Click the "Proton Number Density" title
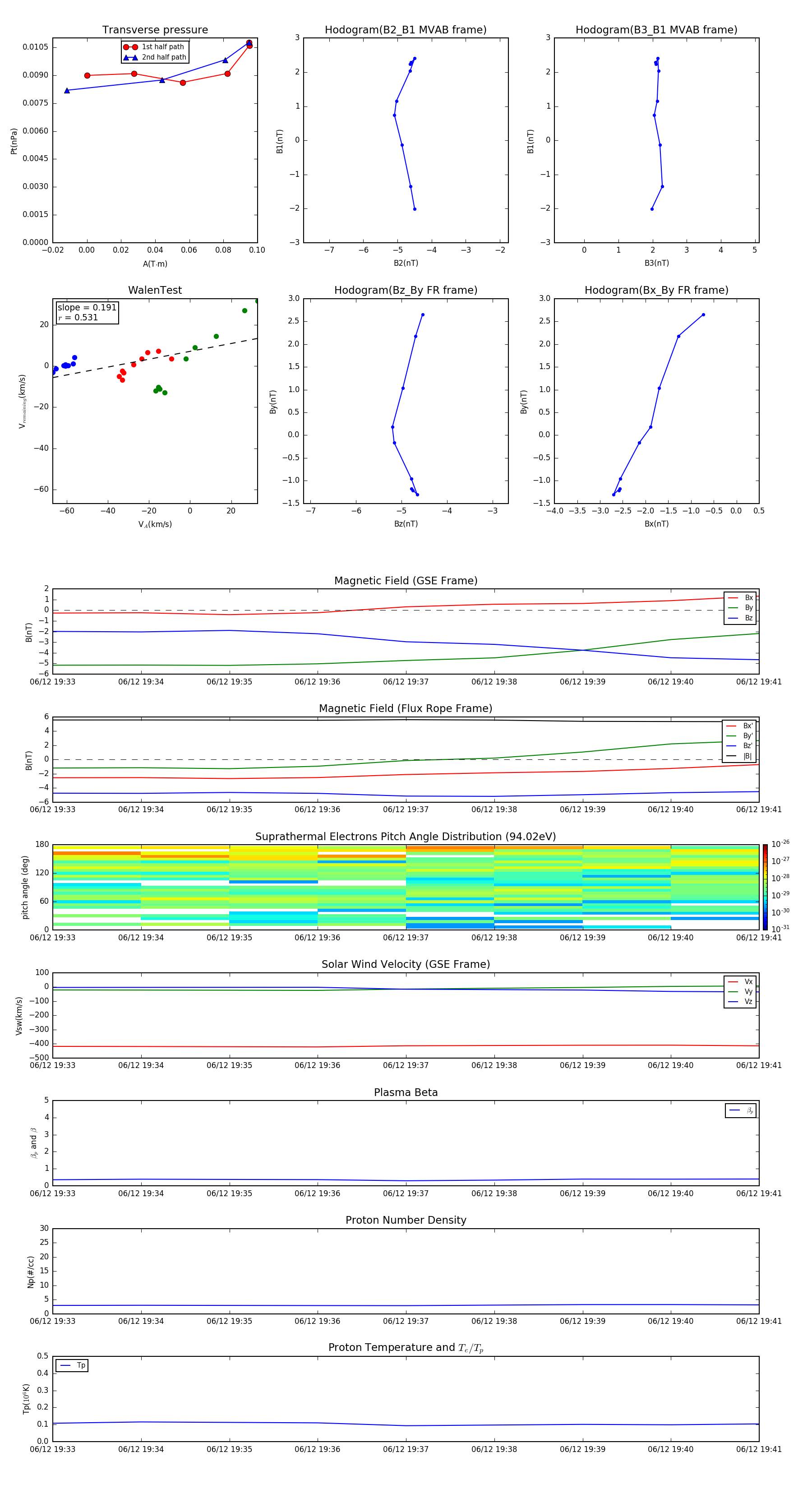812x1489 pixels. (406, 1220)
